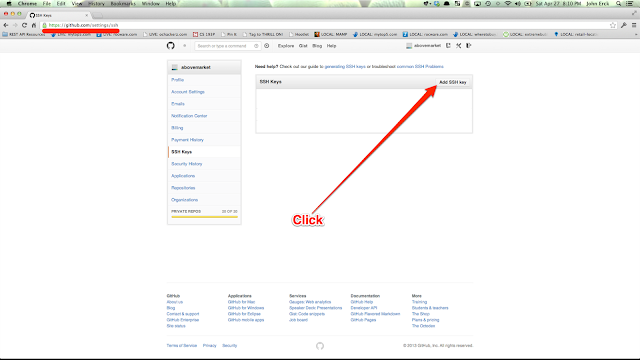Open Notification Center list icon in menu bar

click(630, 3)
